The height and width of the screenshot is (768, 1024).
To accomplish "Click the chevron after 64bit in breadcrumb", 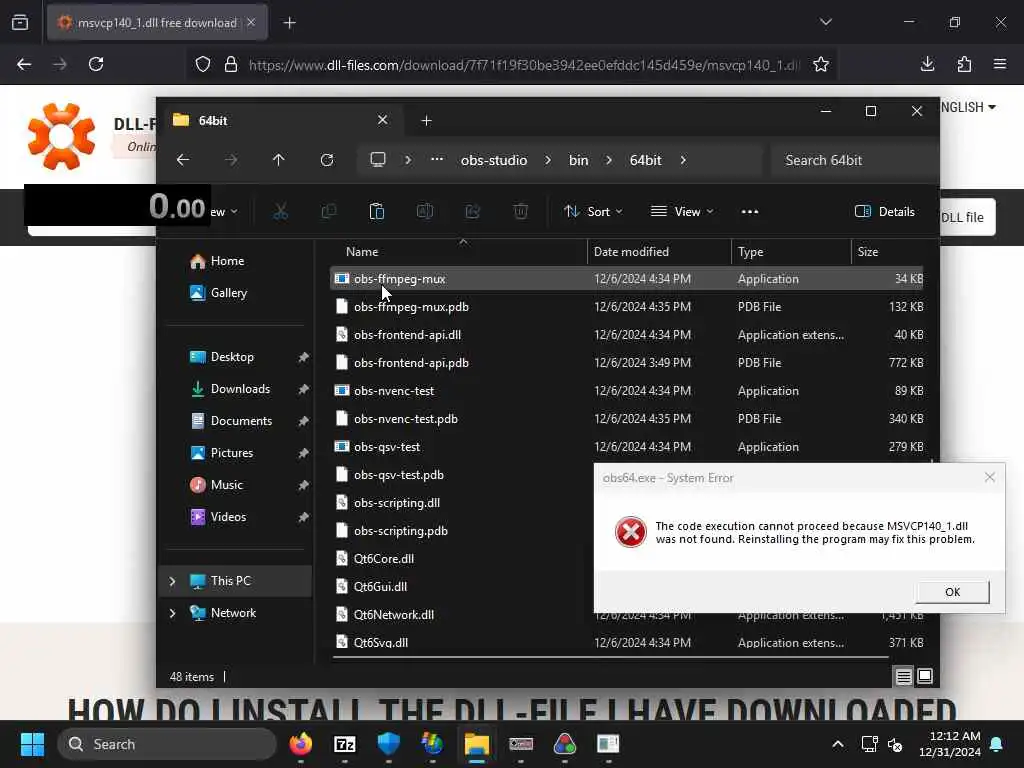I will 683,160.
